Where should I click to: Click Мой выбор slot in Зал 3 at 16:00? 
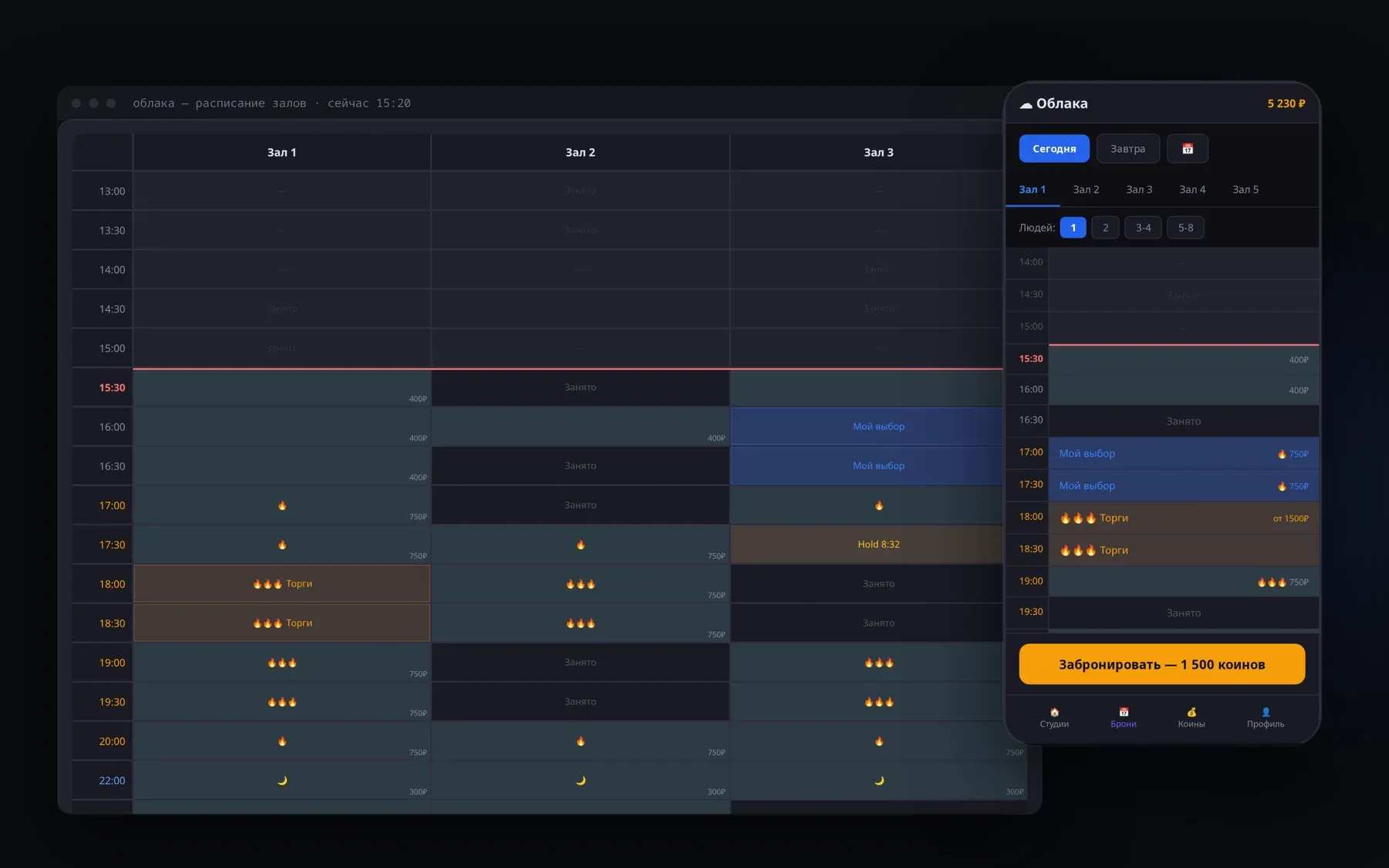867,427
